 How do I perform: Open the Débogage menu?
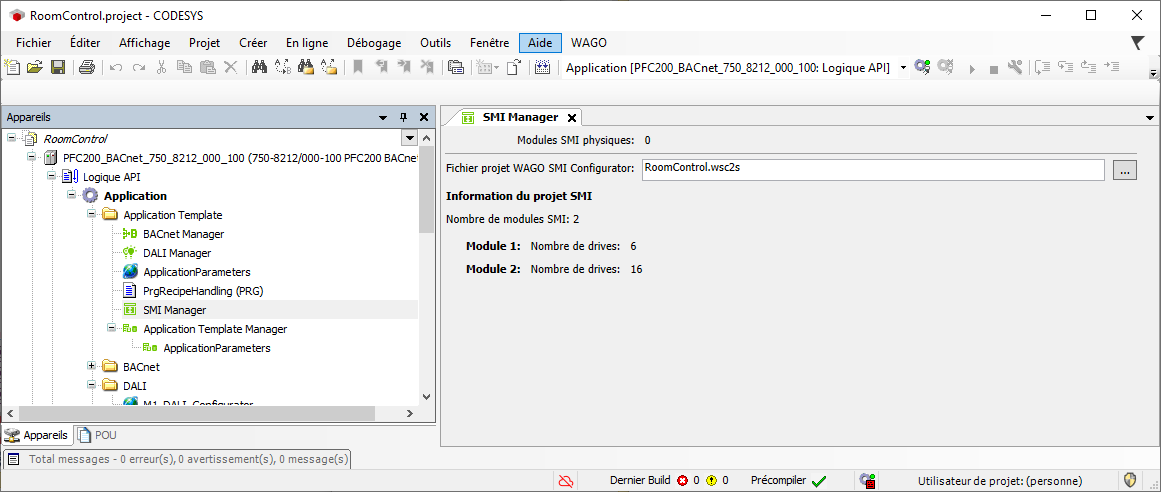374,43
